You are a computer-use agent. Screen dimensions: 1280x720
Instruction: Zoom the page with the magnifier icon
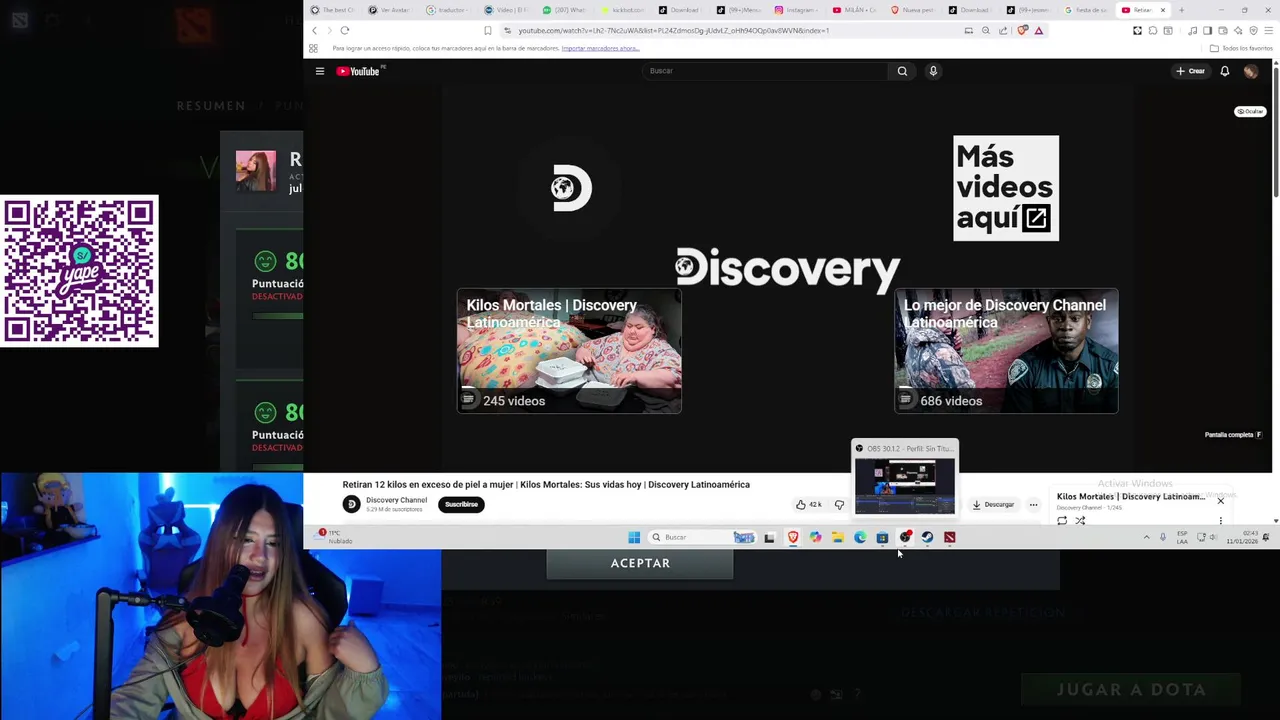(986, 30)
